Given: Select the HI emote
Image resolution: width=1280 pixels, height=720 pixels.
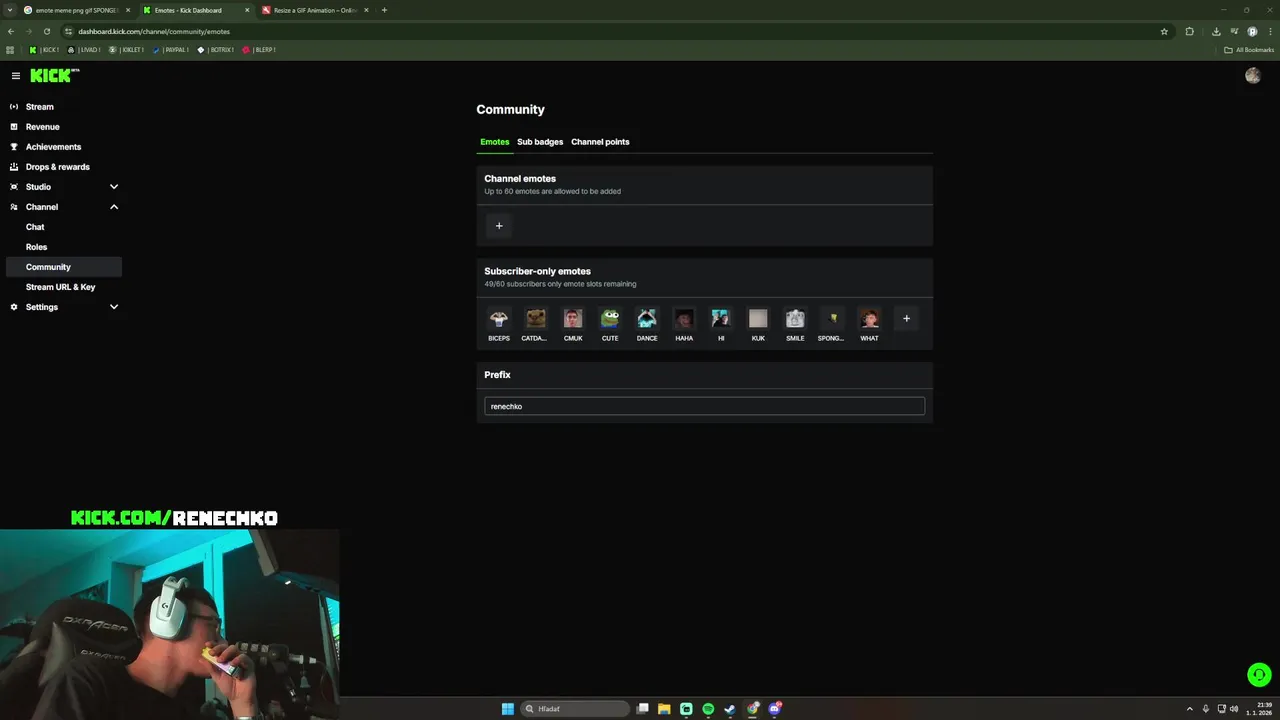Looking at the screenshot, I should click(x=721, y=319).
